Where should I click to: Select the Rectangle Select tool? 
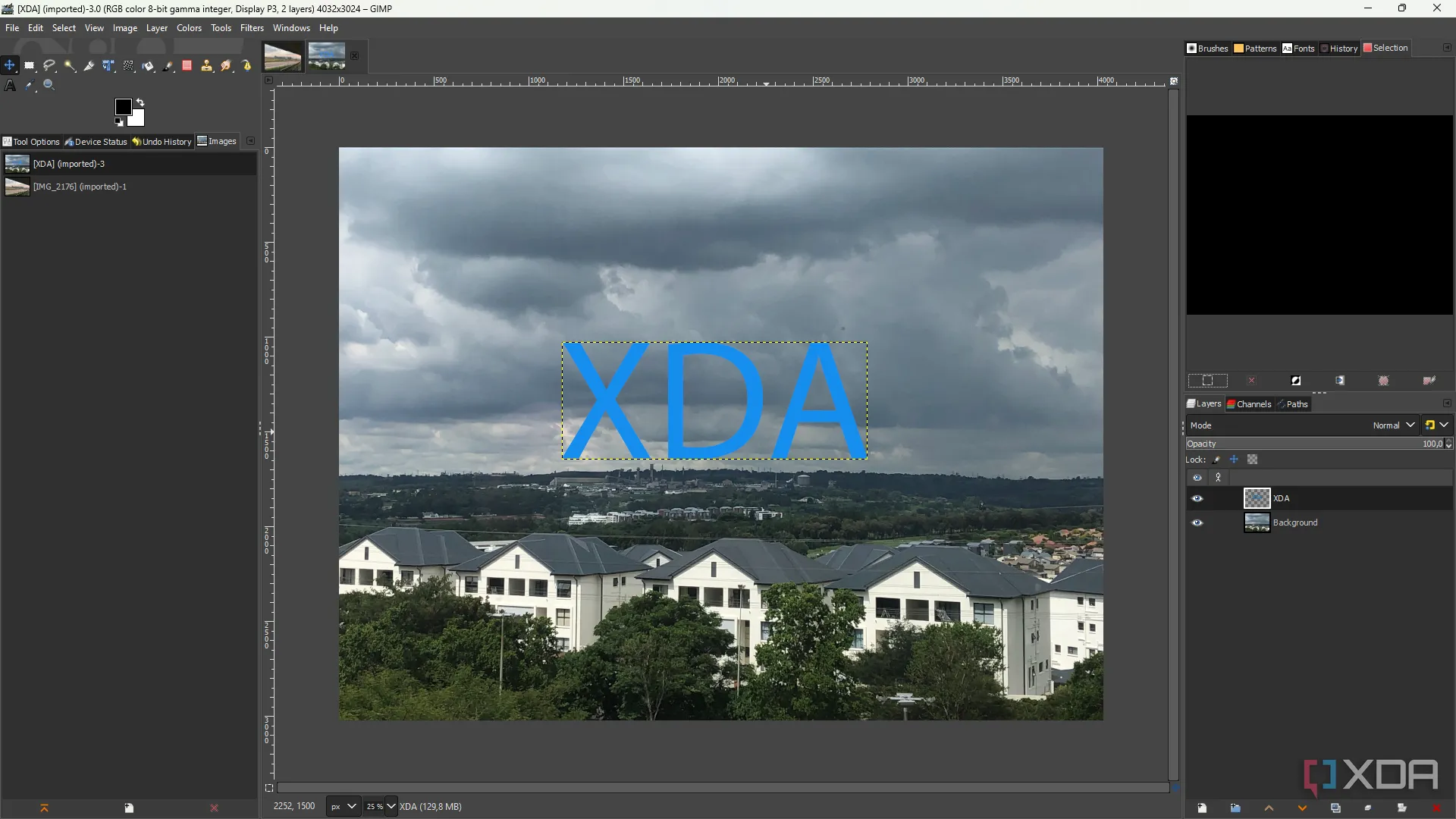click(x=30, y=66)
